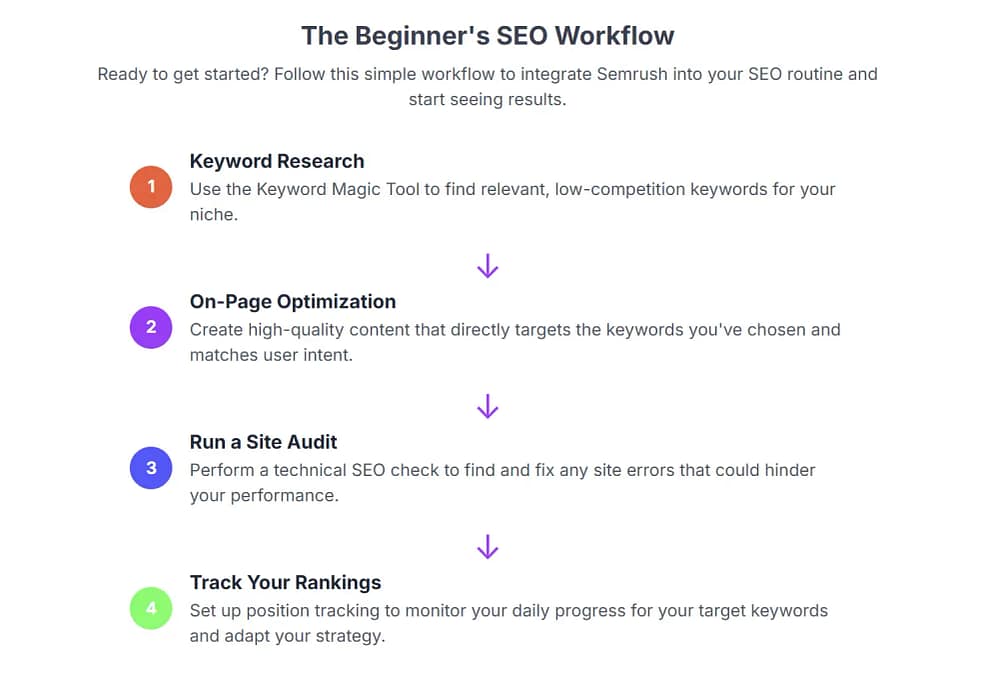
Task: Open the "On-Page Optimization" heading
Action: pos(292,301)
